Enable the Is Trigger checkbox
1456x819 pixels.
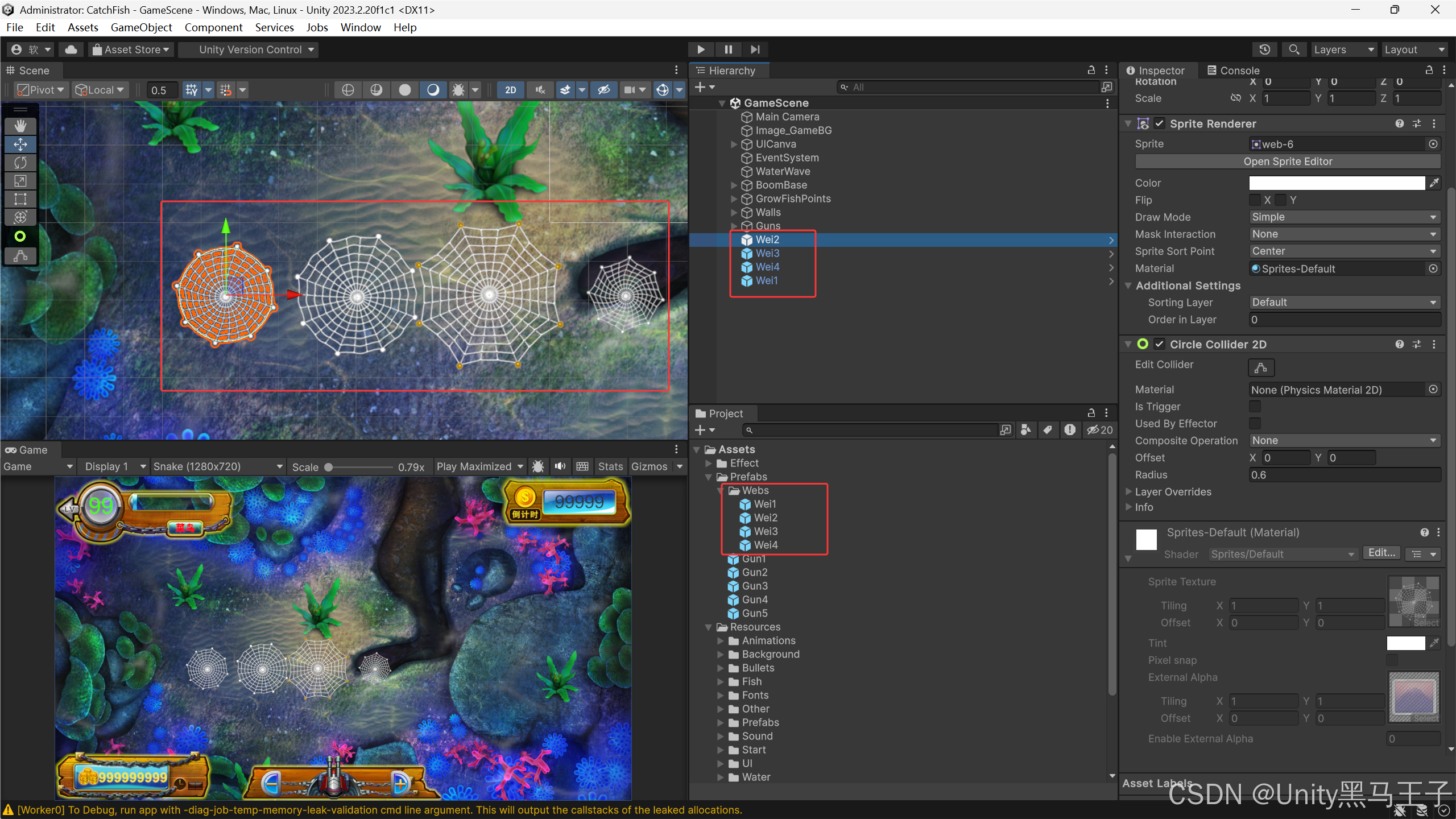pos(1255,407)
